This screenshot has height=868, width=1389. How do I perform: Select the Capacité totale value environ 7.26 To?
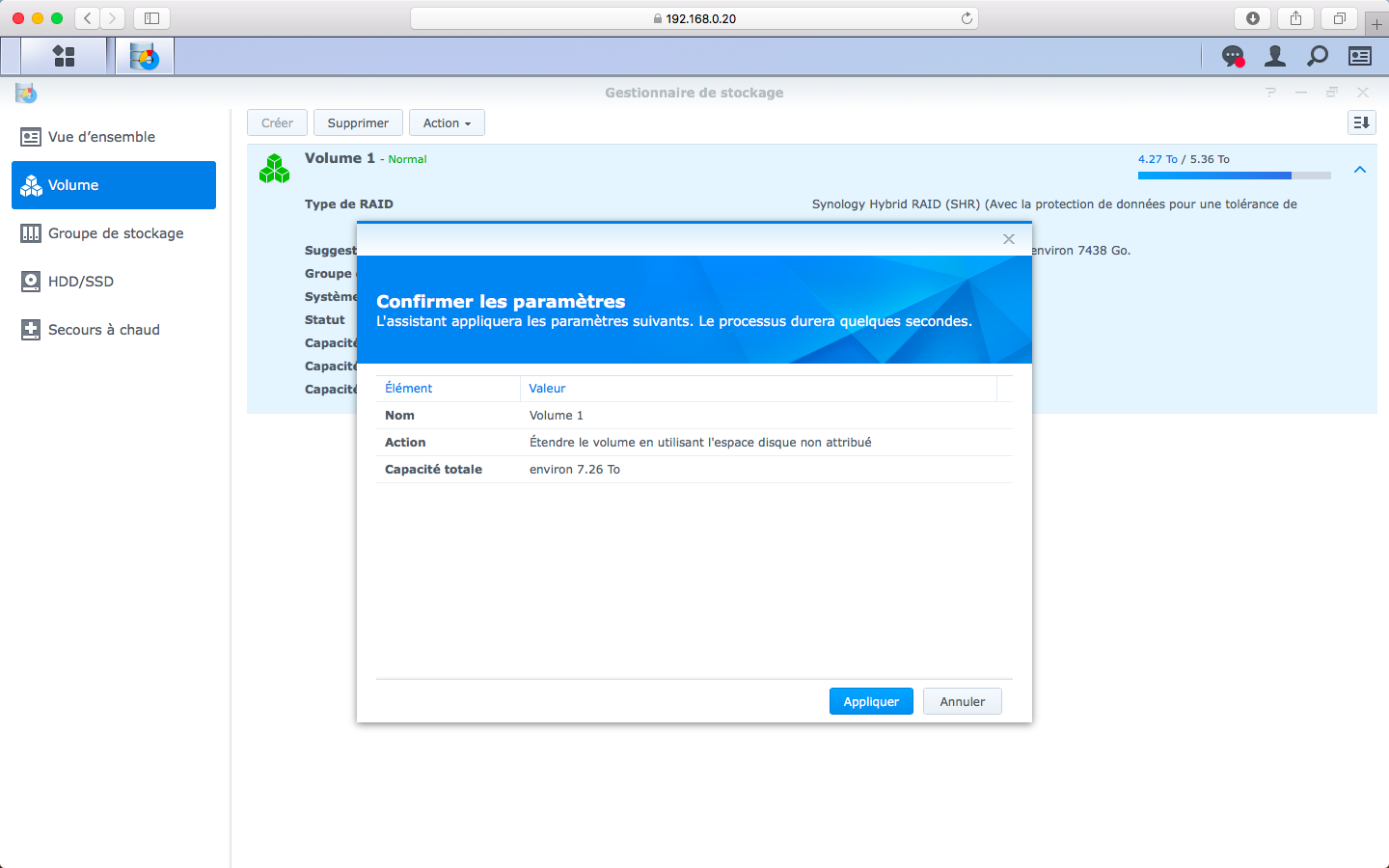coord(575,470)
